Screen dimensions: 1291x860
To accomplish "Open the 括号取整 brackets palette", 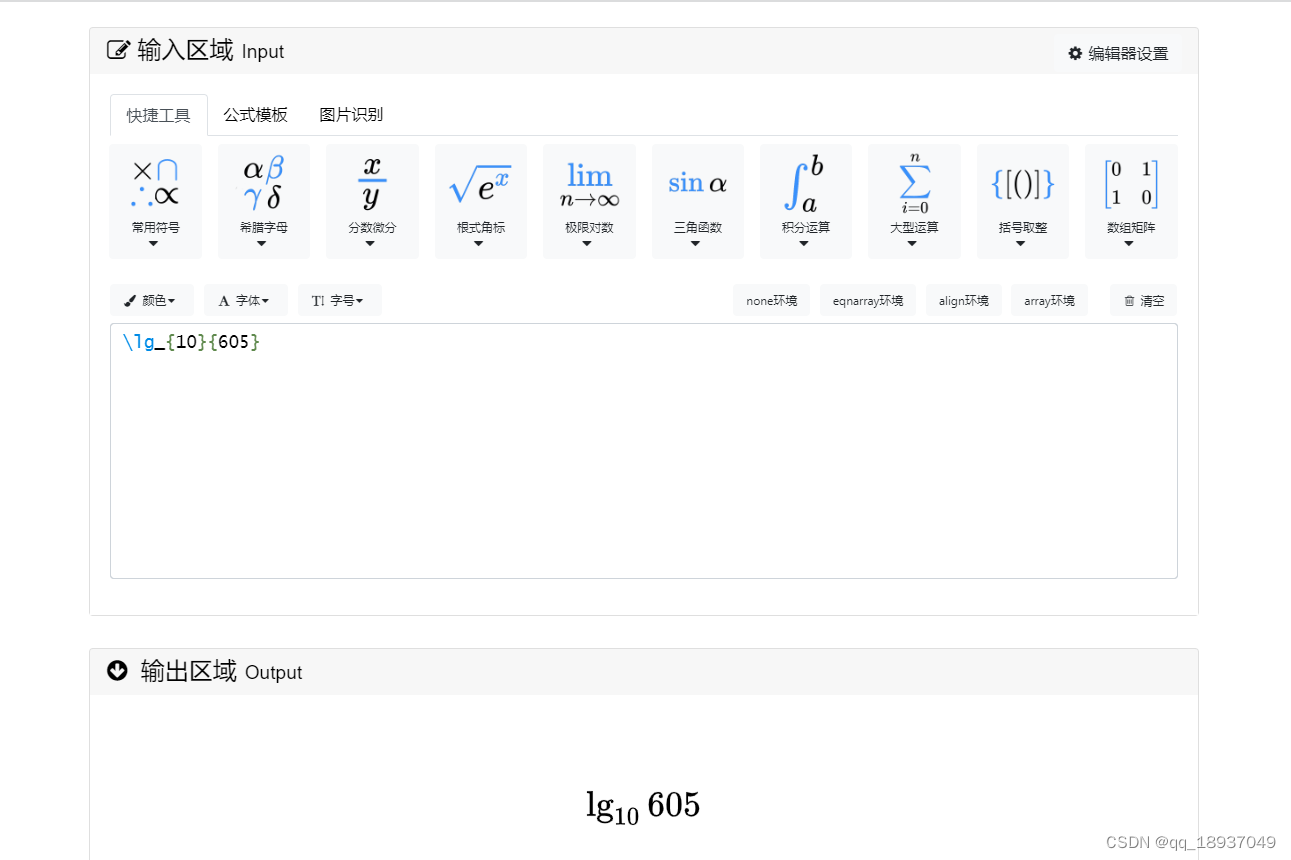I will pos(1023,201).
